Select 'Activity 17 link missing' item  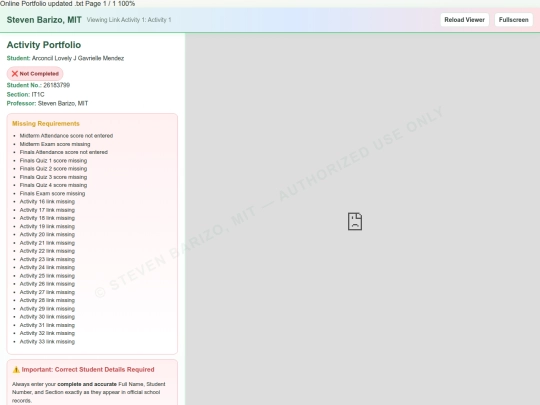coord(47,210)
